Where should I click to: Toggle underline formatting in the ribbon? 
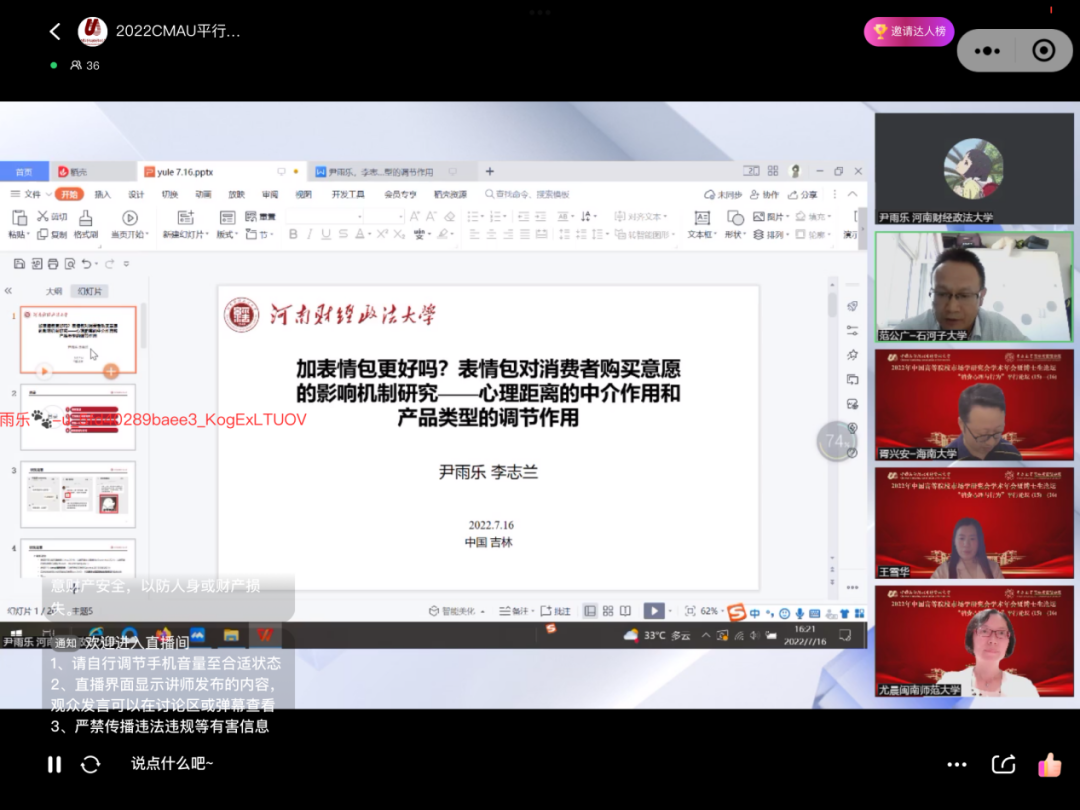point(326,234)
